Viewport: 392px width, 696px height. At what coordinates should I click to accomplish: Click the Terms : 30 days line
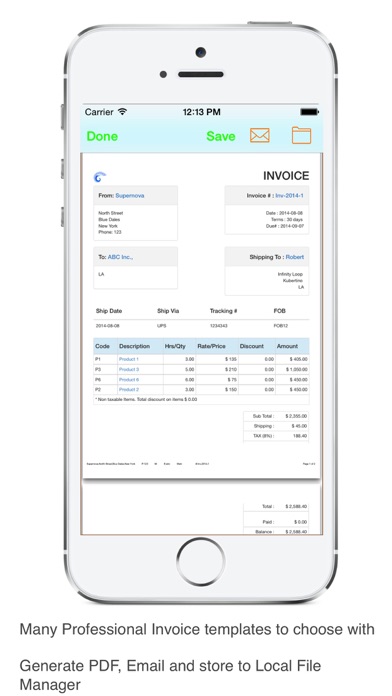pos(287,219)
